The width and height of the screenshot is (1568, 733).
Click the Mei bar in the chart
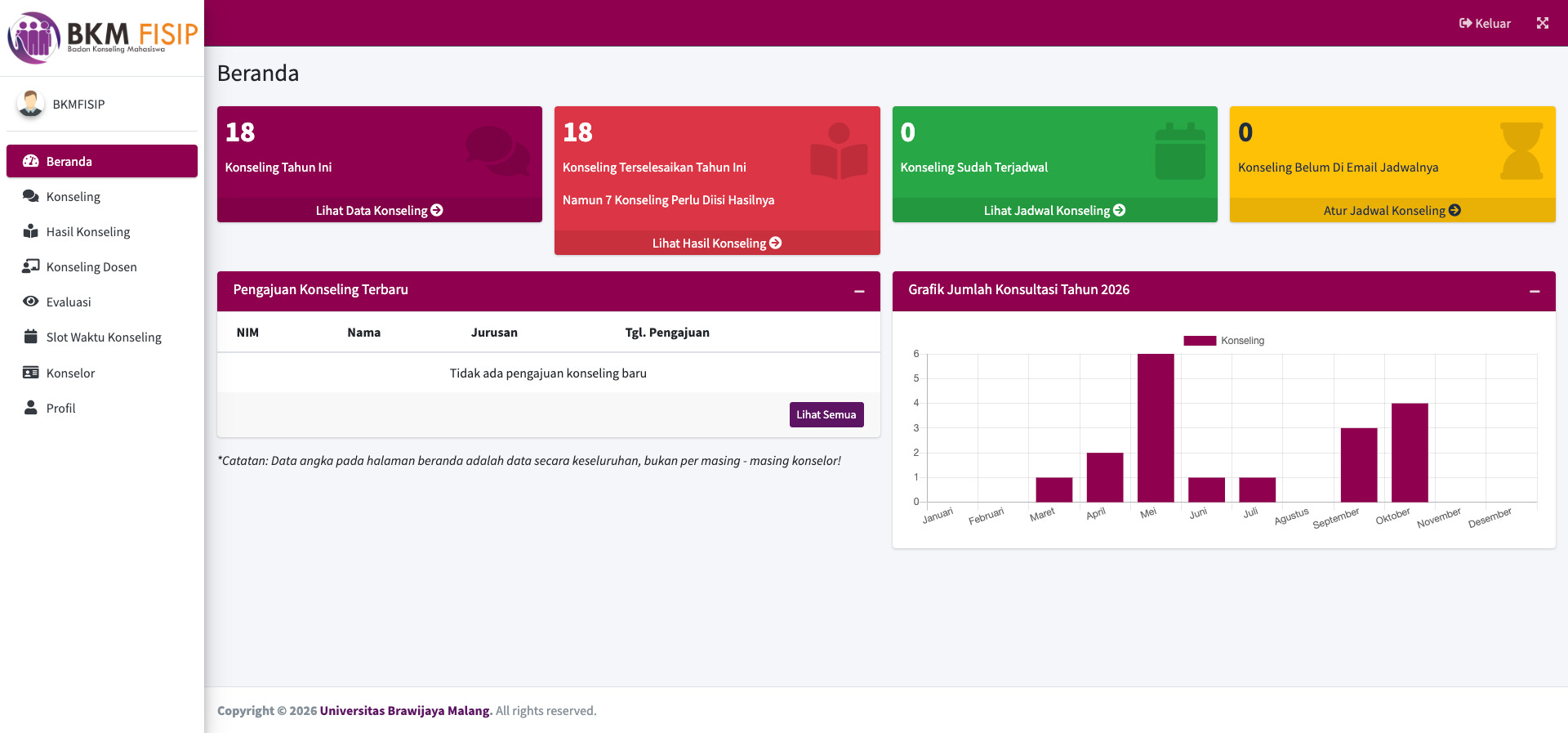pos(1156,427)
